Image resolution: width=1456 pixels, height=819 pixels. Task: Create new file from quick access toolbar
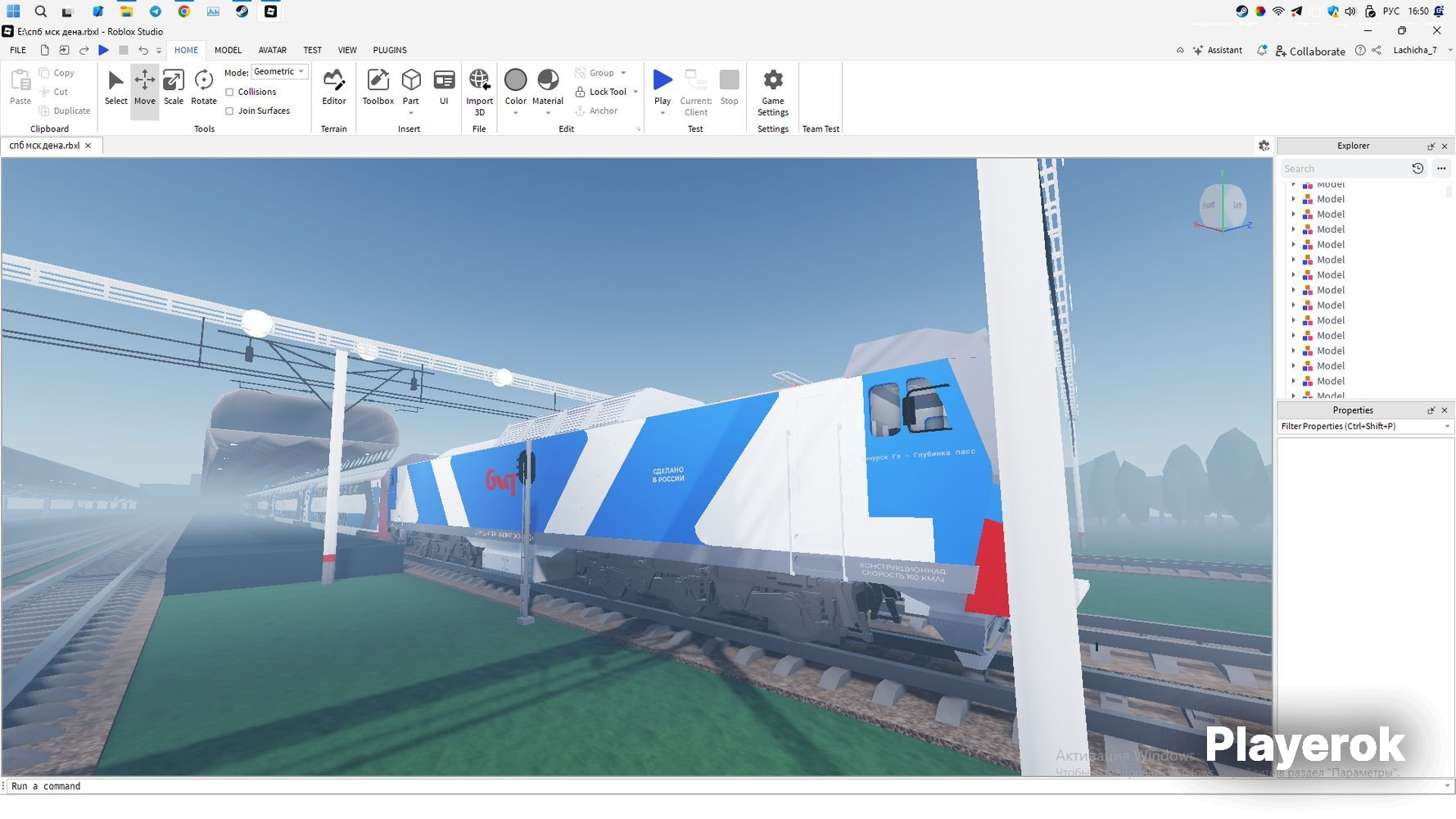click(44, 50)
